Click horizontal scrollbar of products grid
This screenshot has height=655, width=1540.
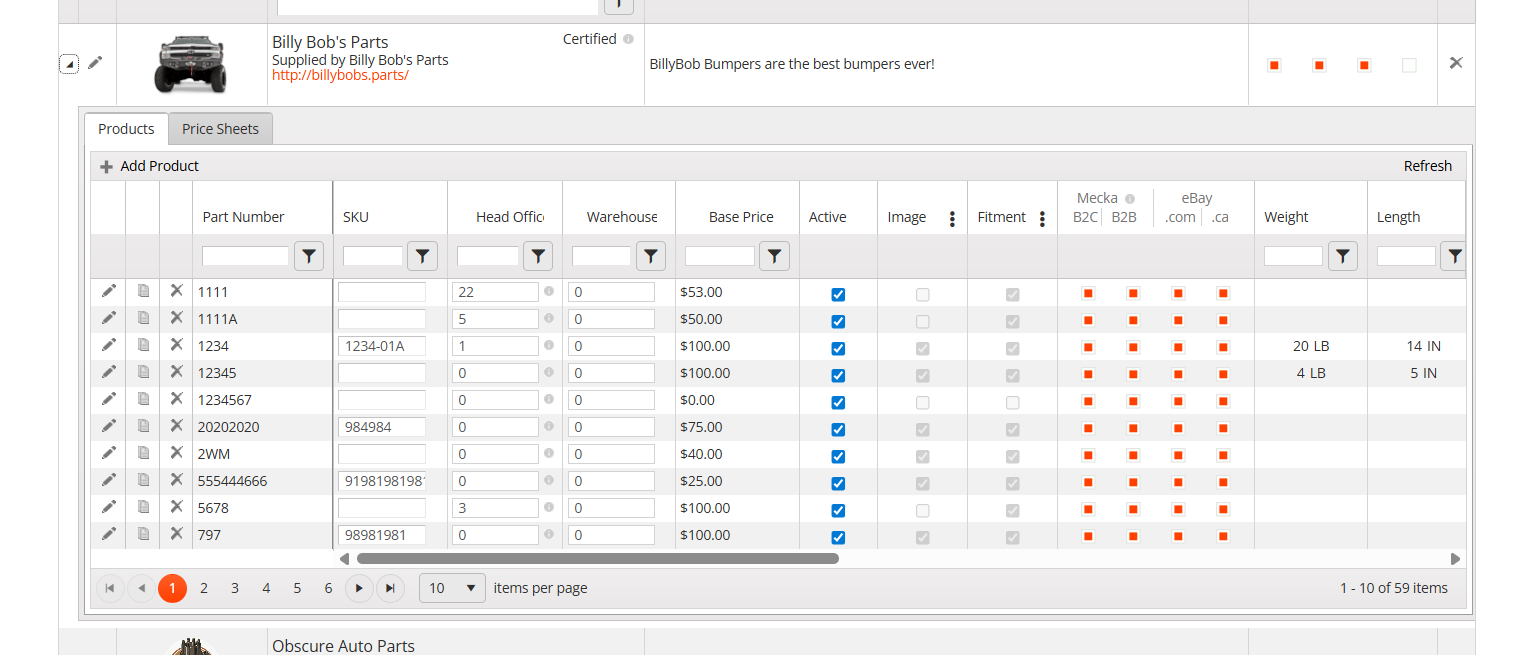[x=598, y=558]
